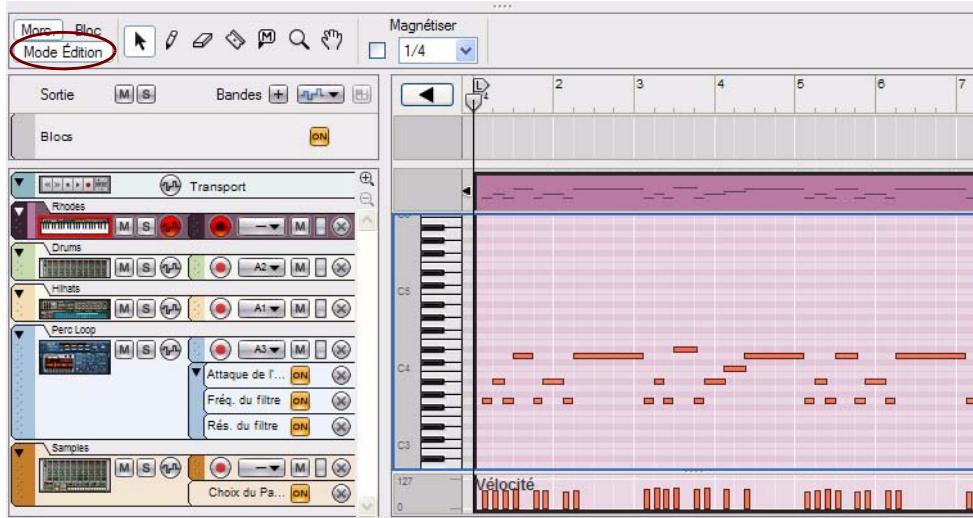This screenshot has height=518, width=973.
Task: Open the Bandes automation dropdown
Action: tap(321, 94)
